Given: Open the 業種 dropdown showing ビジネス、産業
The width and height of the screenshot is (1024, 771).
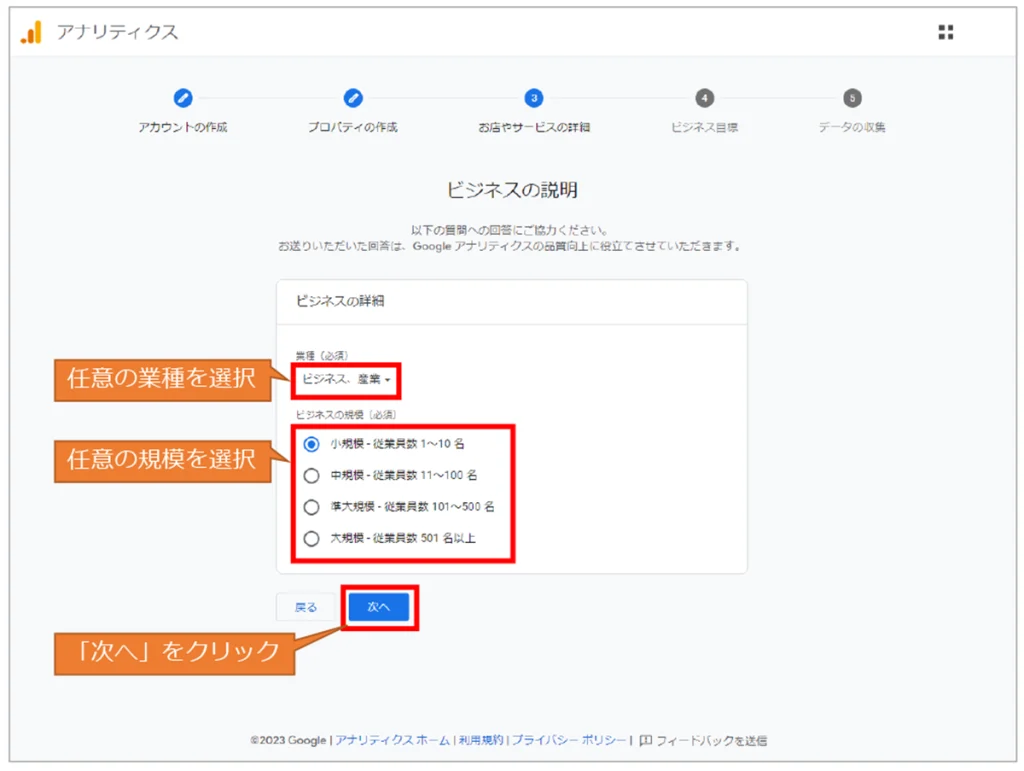Looking at the screenshot, I should point(346,380).
